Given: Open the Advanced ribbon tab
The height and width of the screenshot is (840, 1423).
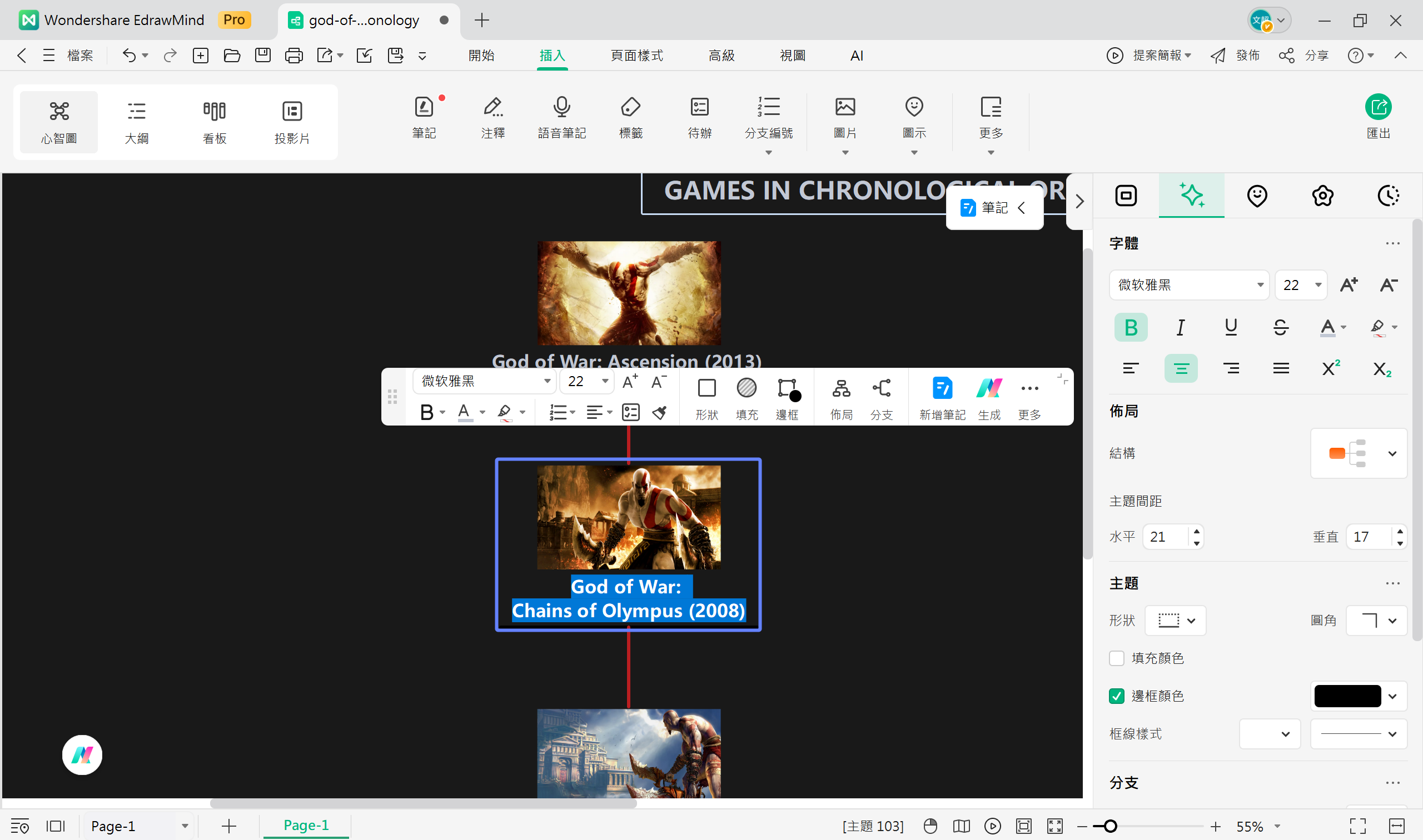Looking at the screenshot, I should [x=722, y=56].
